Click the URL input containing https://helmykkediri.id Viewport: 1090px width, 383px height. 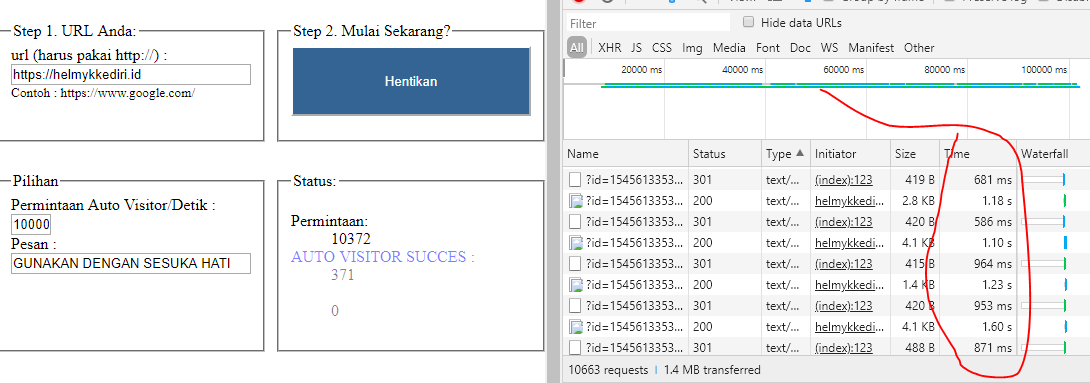coord(131,74)
